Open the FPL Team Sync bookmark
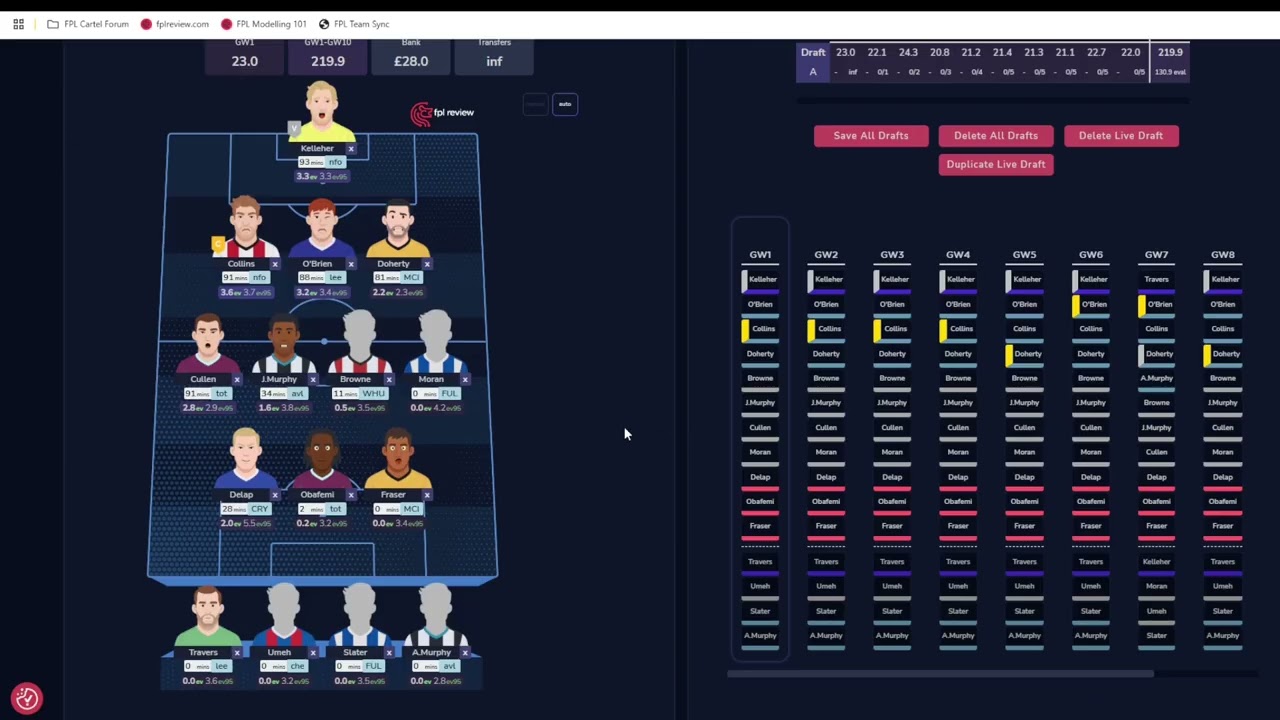The width and height of the screenshot is (1280, 720). coord(354,24)
